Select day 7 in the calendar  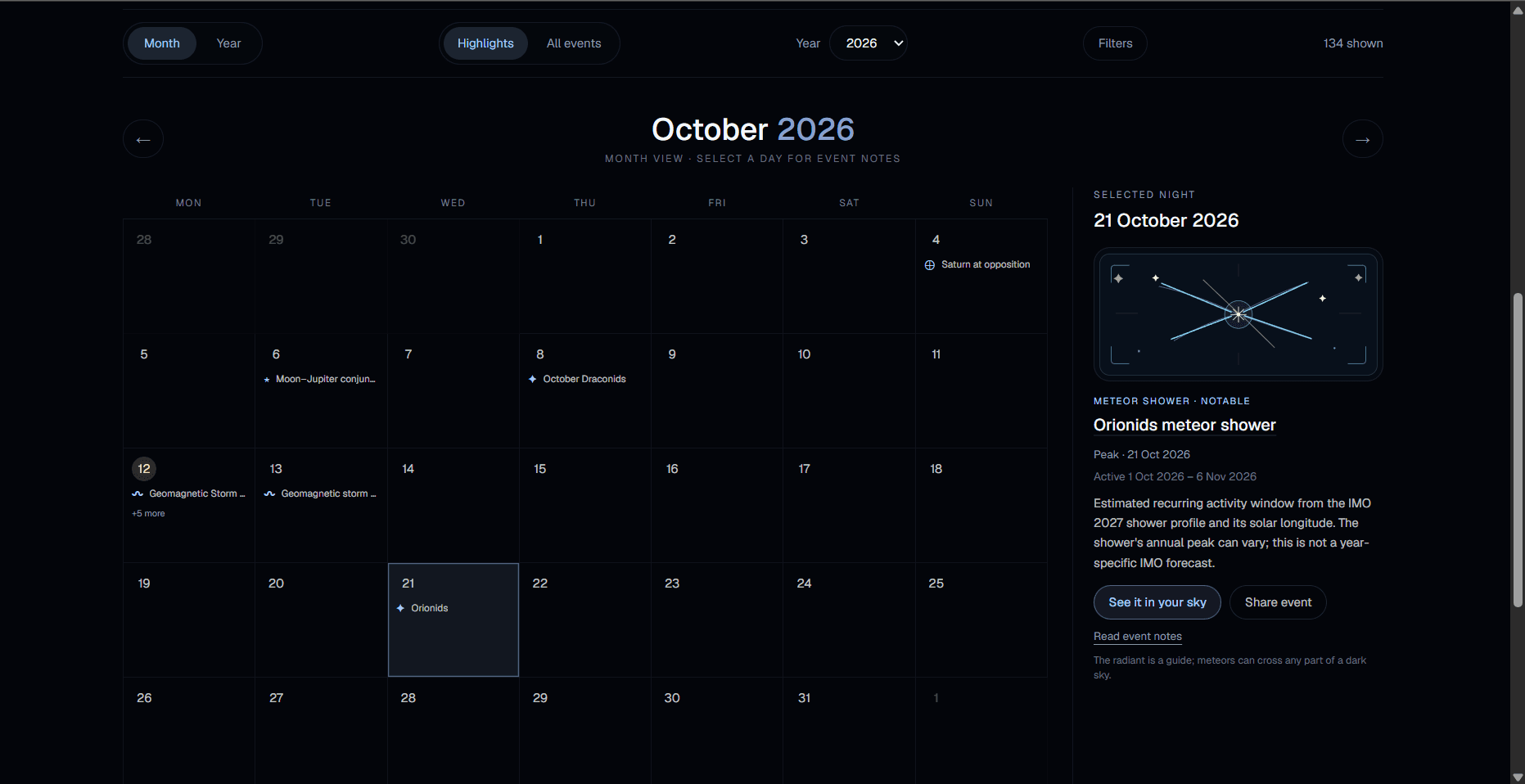click(x=453, y=390)
